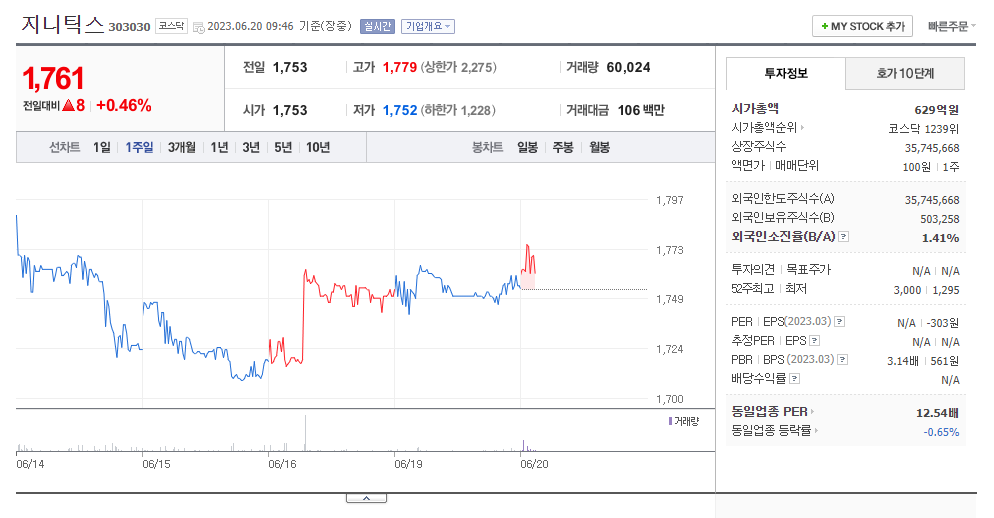Show the 주봉 candlestick chart
This screenshot has height=518, width=994.
pos(563,147)
